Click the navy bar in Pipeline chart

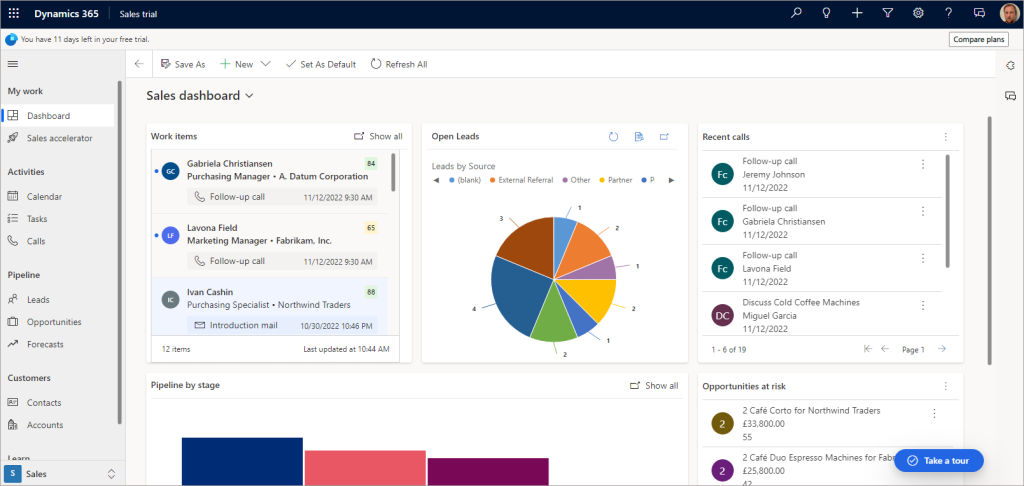click(x=242, y=461)
